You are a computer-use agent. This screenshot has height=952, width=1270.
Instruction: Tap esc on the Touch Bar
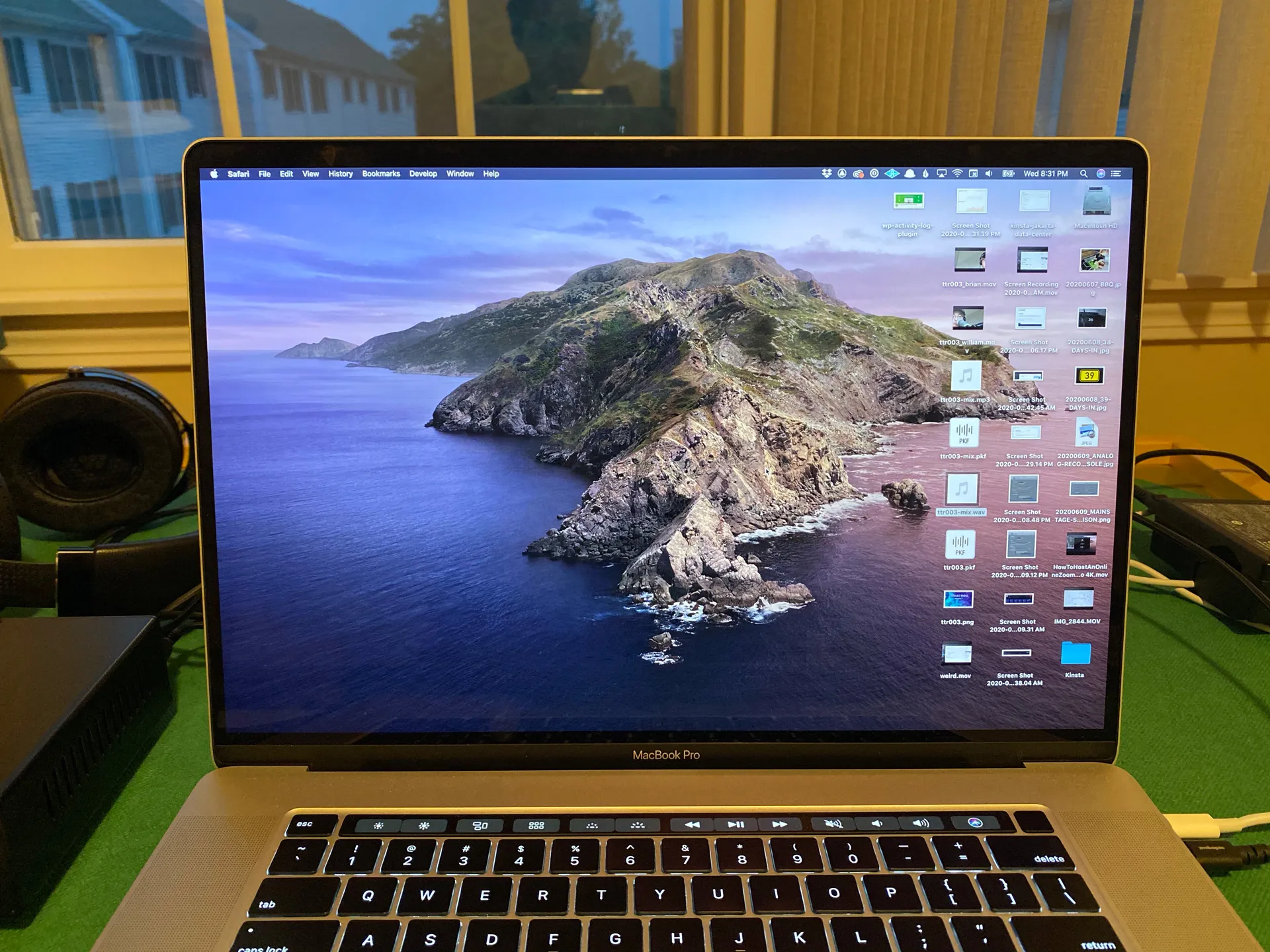tap(305, 823)
